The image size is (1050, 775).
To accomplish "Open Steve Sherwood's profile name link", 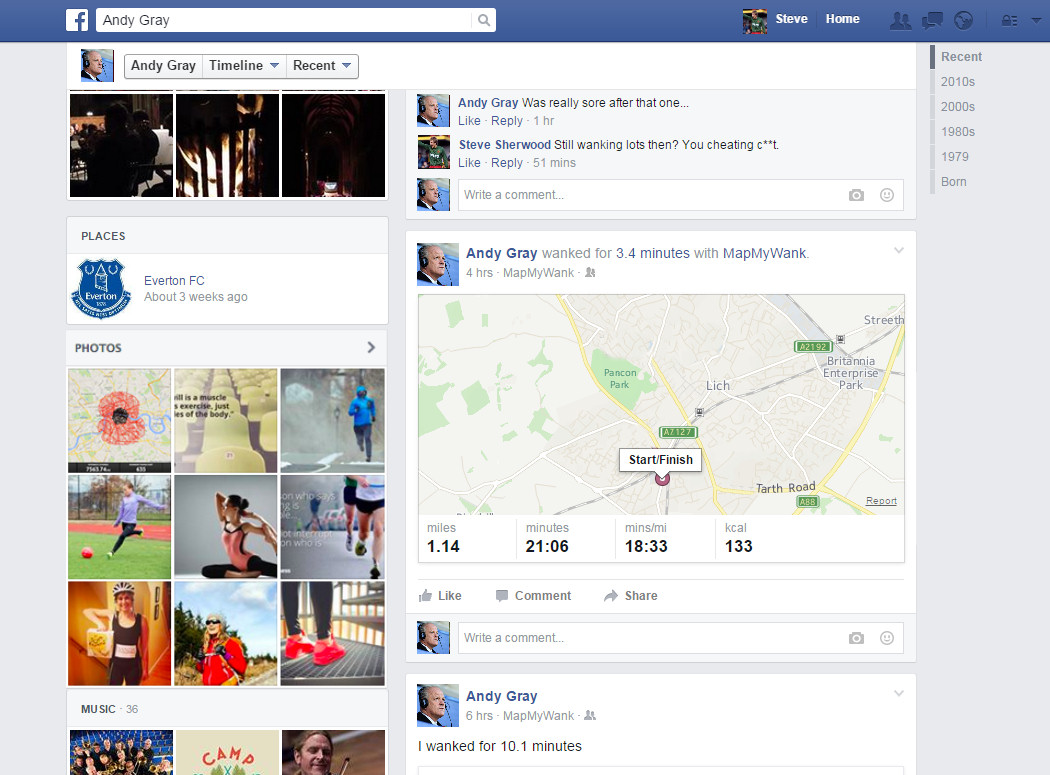I will tap(504, 145).
